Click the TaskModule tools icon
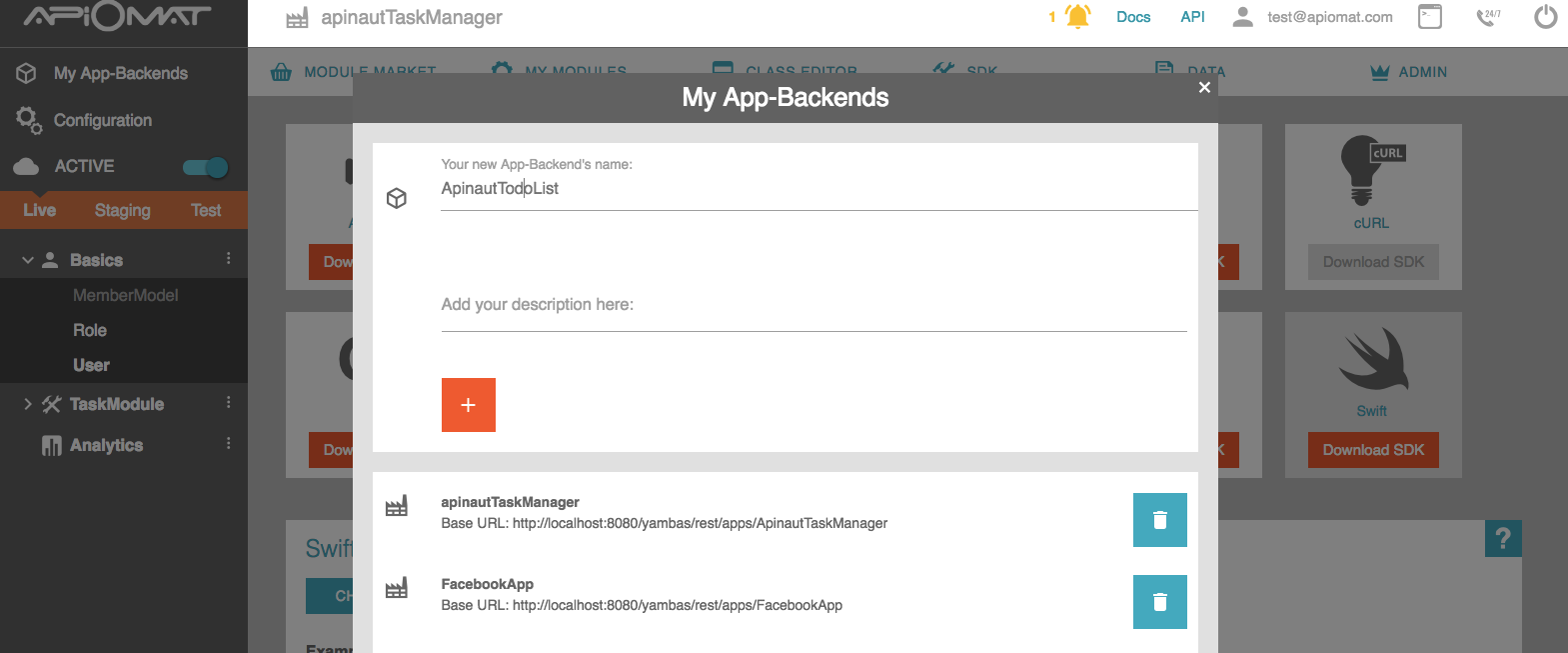Screen dimensions: 1568x653 click(52, 404)
